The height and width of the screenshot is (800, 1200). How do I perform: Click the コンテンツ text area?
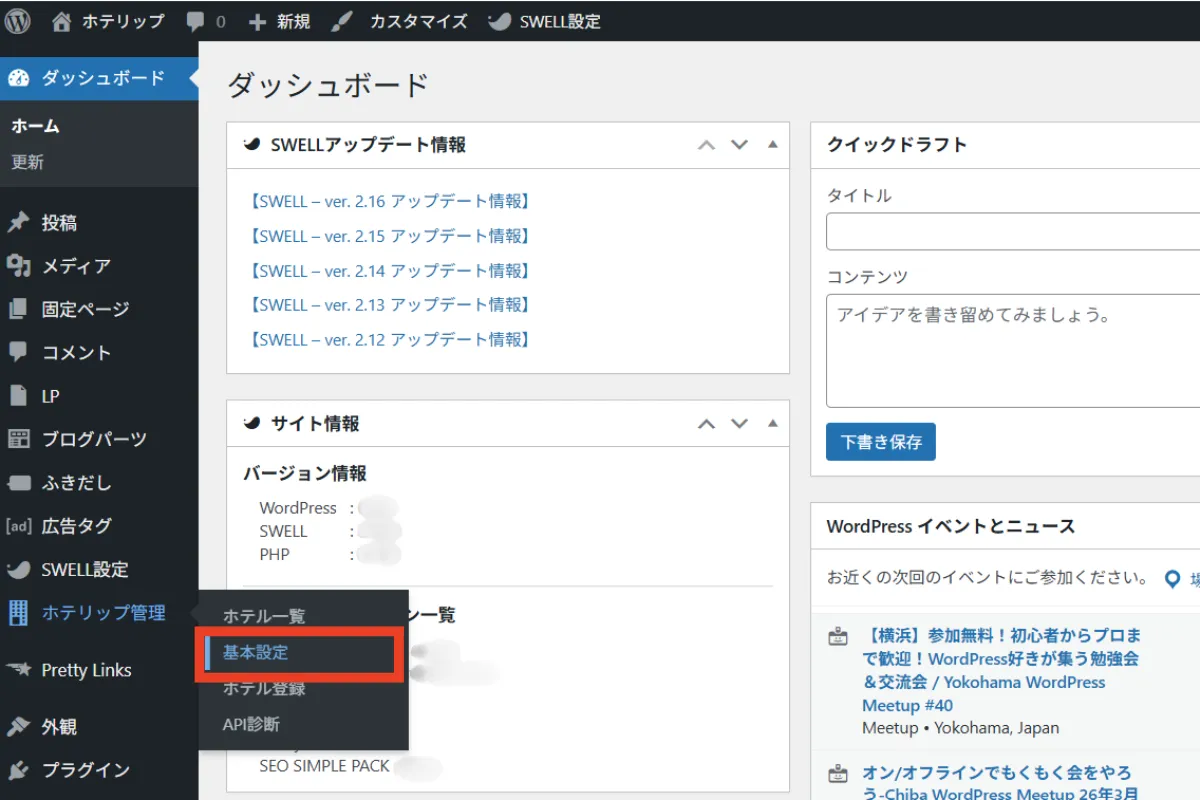tap(1012, 350)
